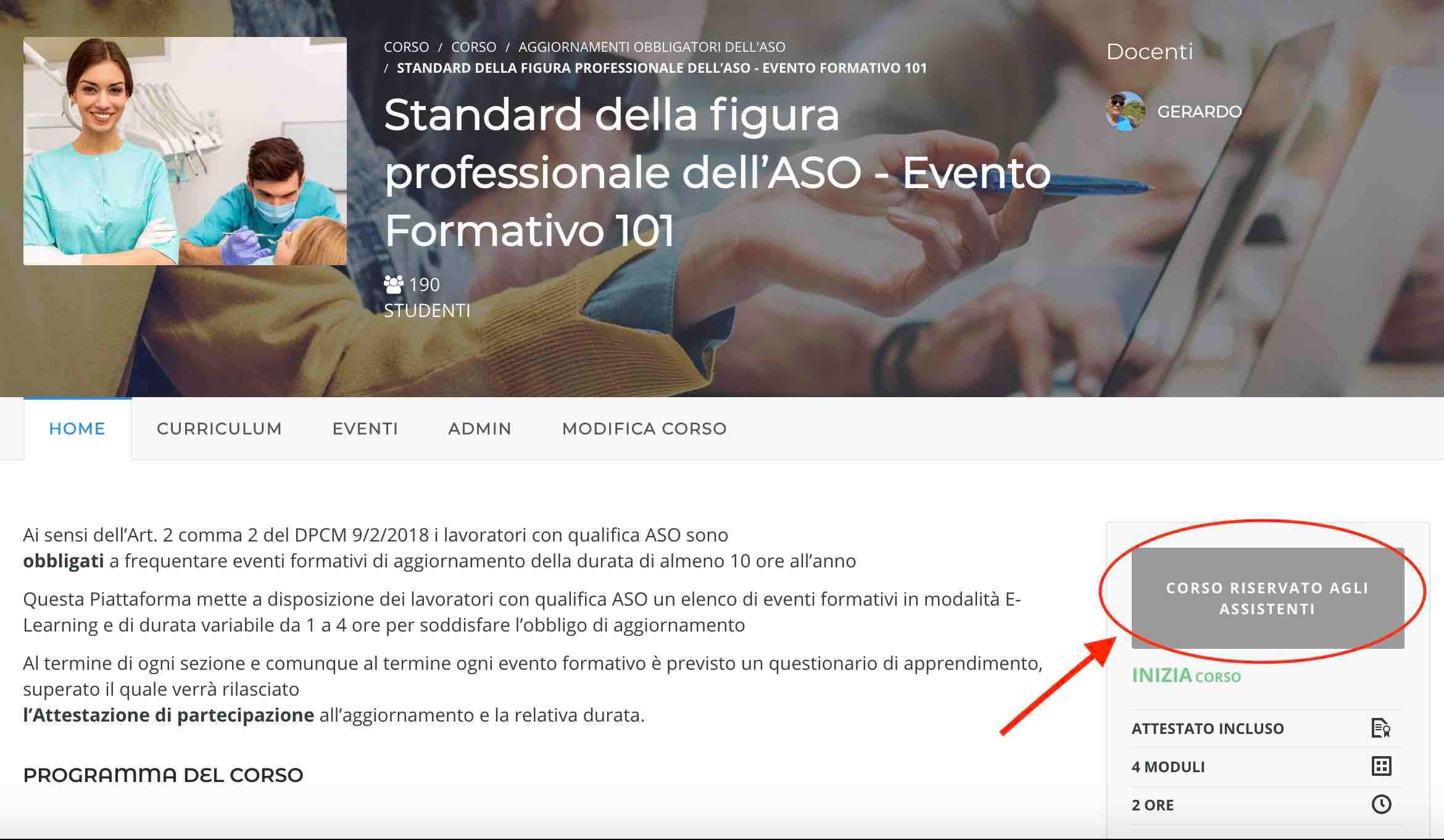This screenshot has width=1444, height=840.
Task: Open the second Corso breadcrumb link
Action: pos(474,47)
